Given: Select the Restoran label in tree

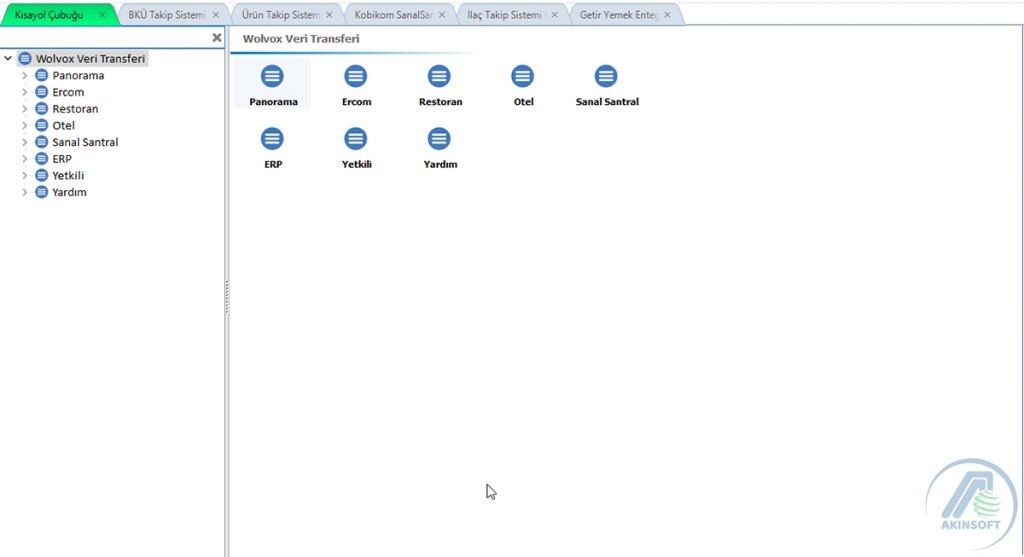Looking at the screenshot, I should pyautogui.click(x=75, y=109).
